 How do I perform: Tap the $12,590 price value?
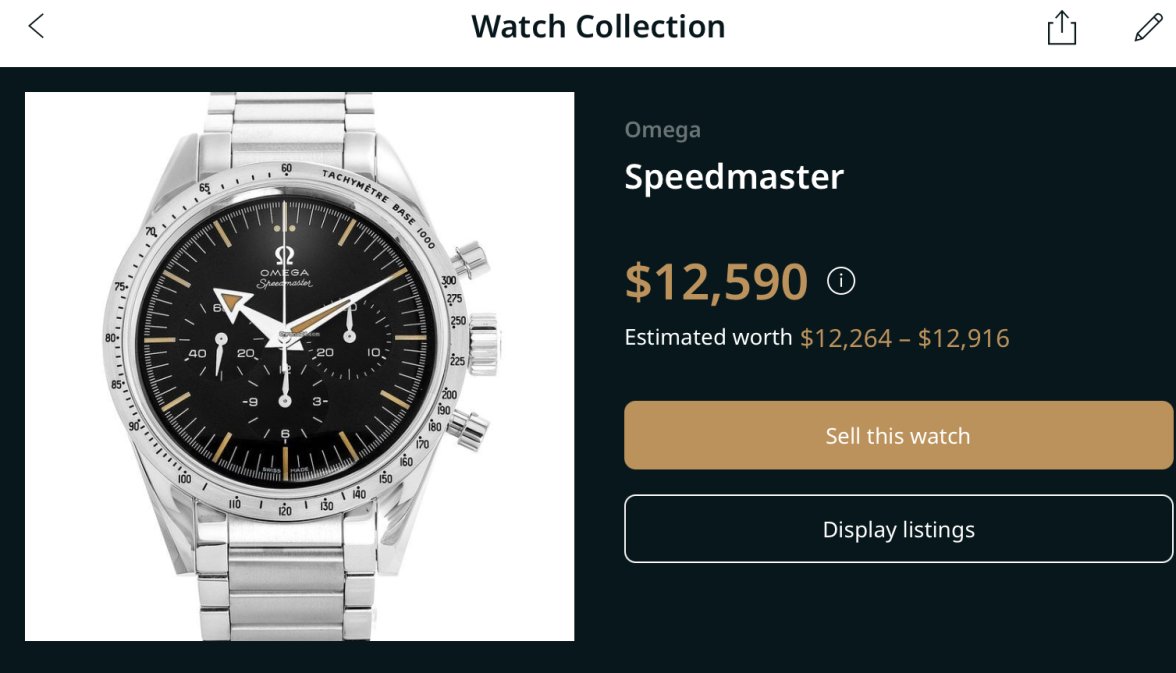[x=716, y=282]
